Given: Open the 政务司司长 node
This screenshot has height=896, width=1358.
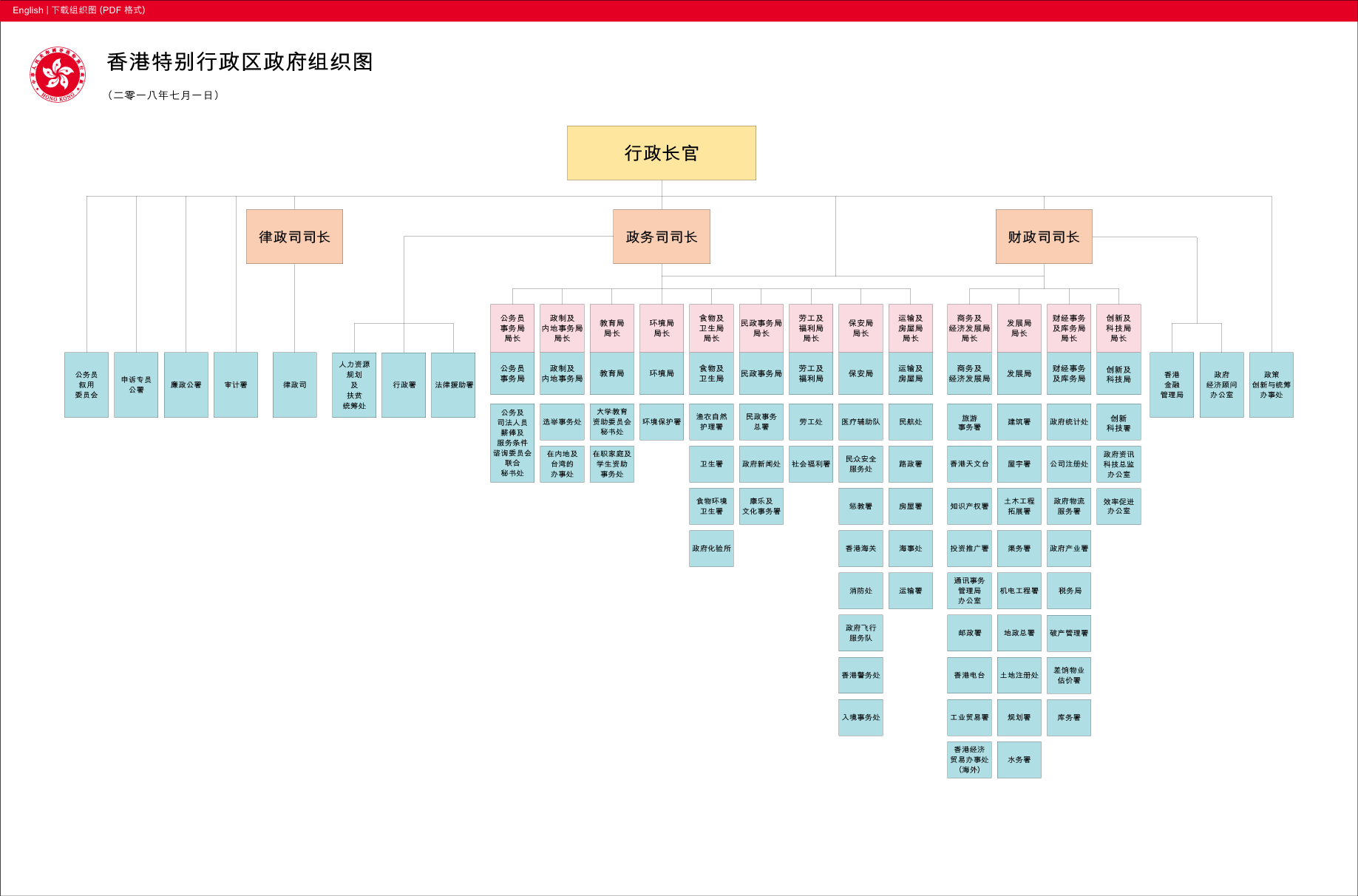Looking at the screenshot, I should click(x=661, y=236).
